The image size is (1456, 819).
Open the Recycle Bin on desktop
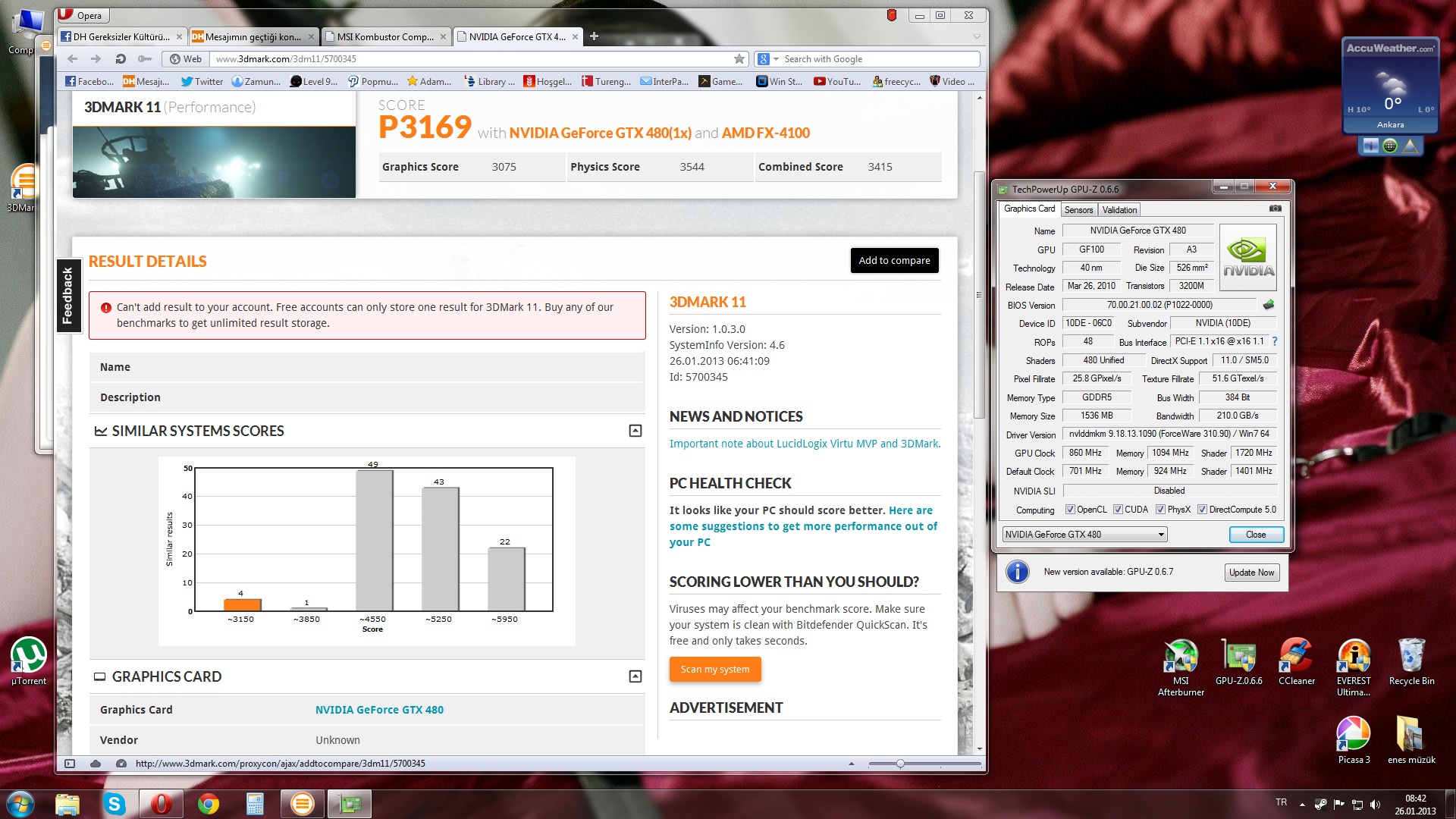[1411, 663]
